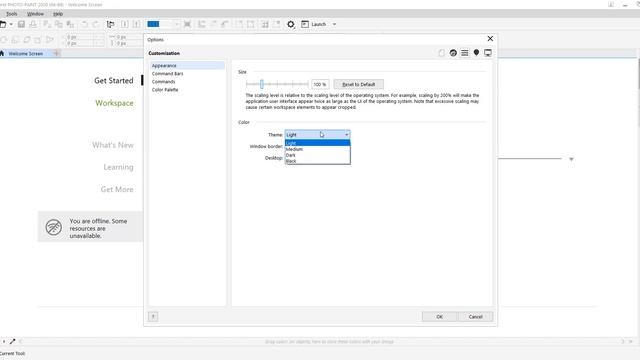
Task: Close the Options dialog with X
Action: [x=490, y=38]
